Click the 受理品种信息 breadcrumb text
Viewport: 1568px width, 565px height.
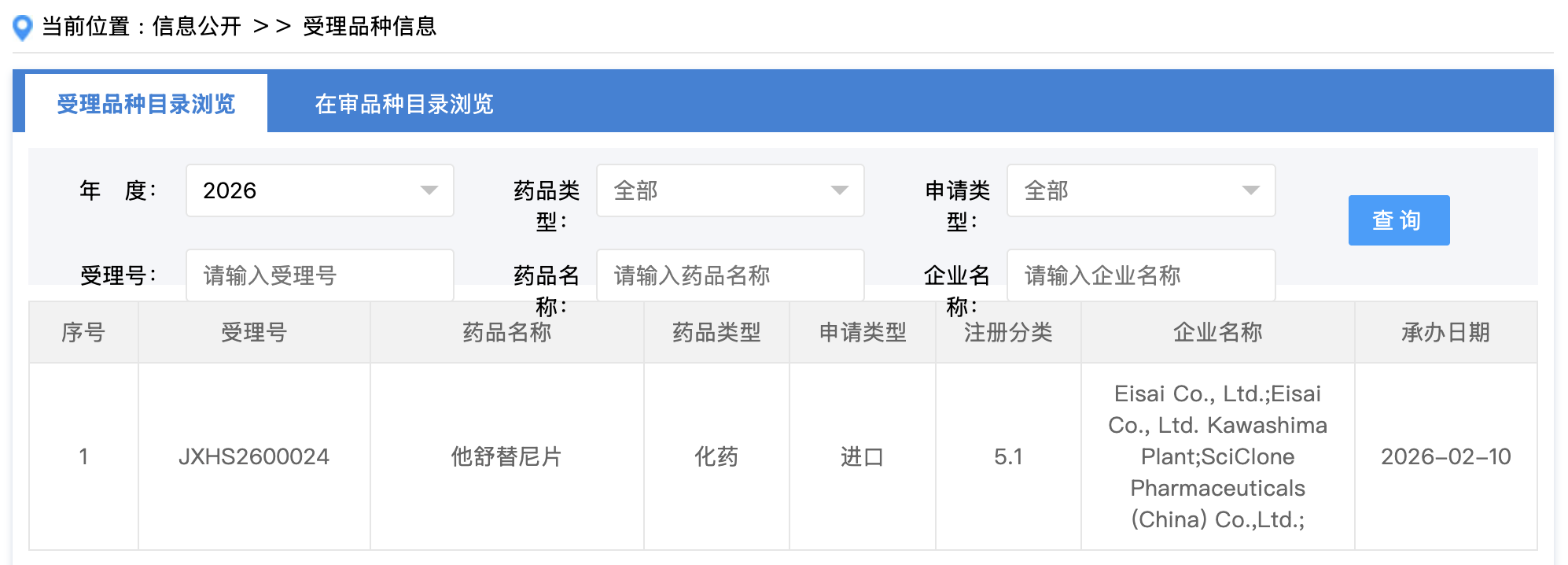pyautogui.click(x=370, y=27)
